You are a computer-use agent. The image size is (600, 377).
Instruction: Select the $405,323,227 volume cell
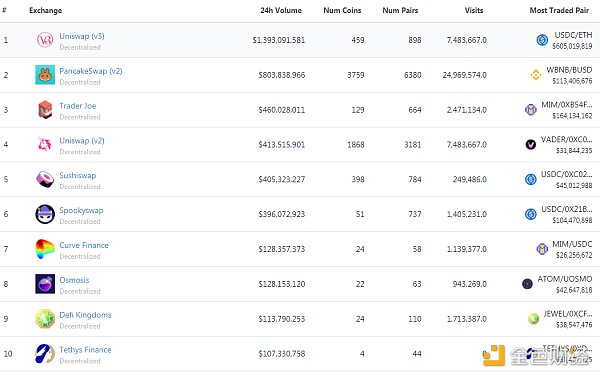click(282, 179)
